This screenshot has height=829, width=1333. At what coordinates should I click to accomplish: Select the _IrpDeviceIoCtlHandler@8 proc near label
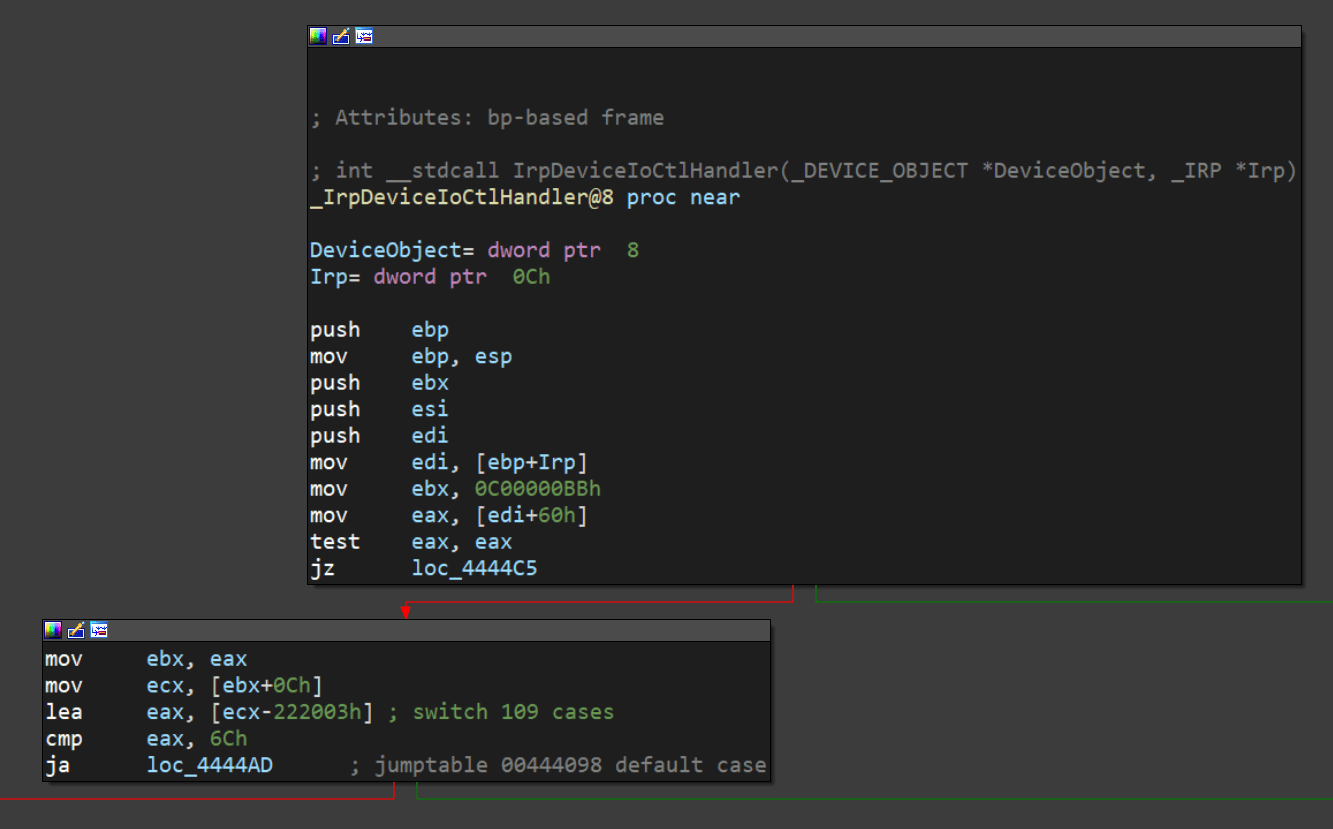point(525,197)
